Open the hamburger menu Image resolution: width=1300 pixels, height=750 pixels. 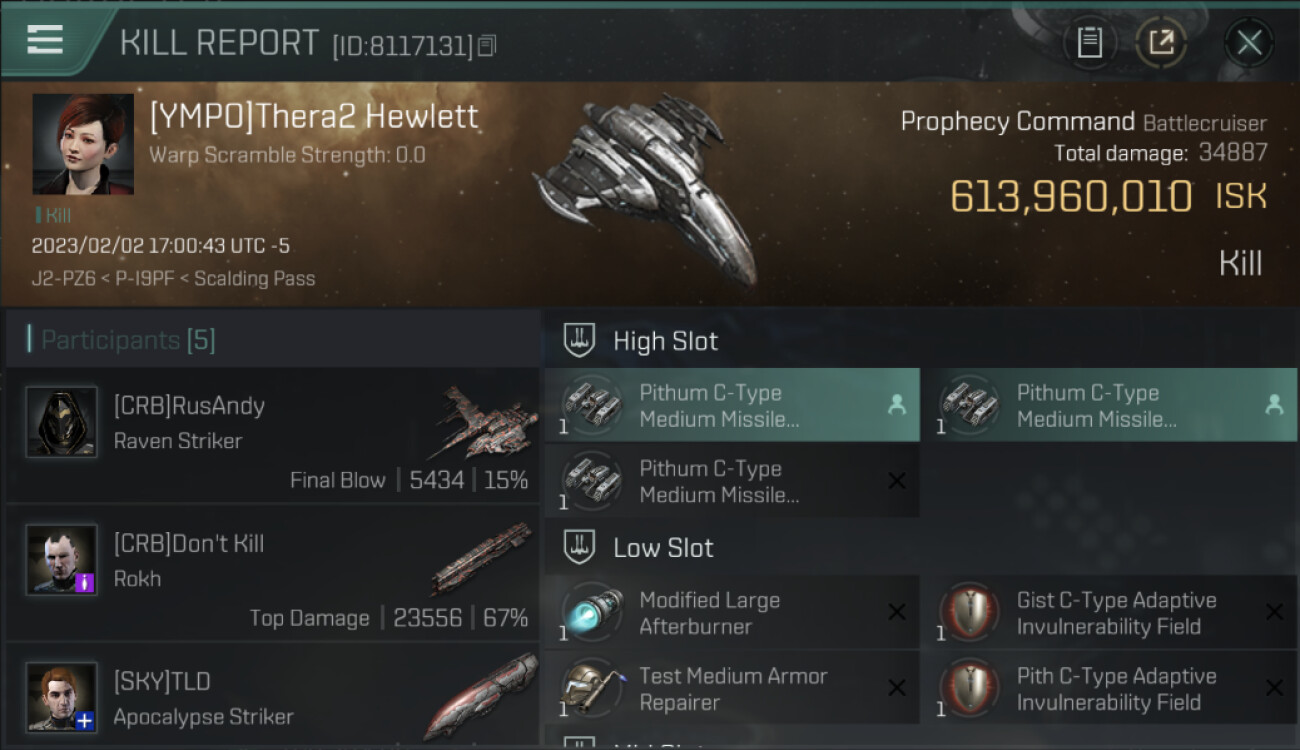[45, 40]
